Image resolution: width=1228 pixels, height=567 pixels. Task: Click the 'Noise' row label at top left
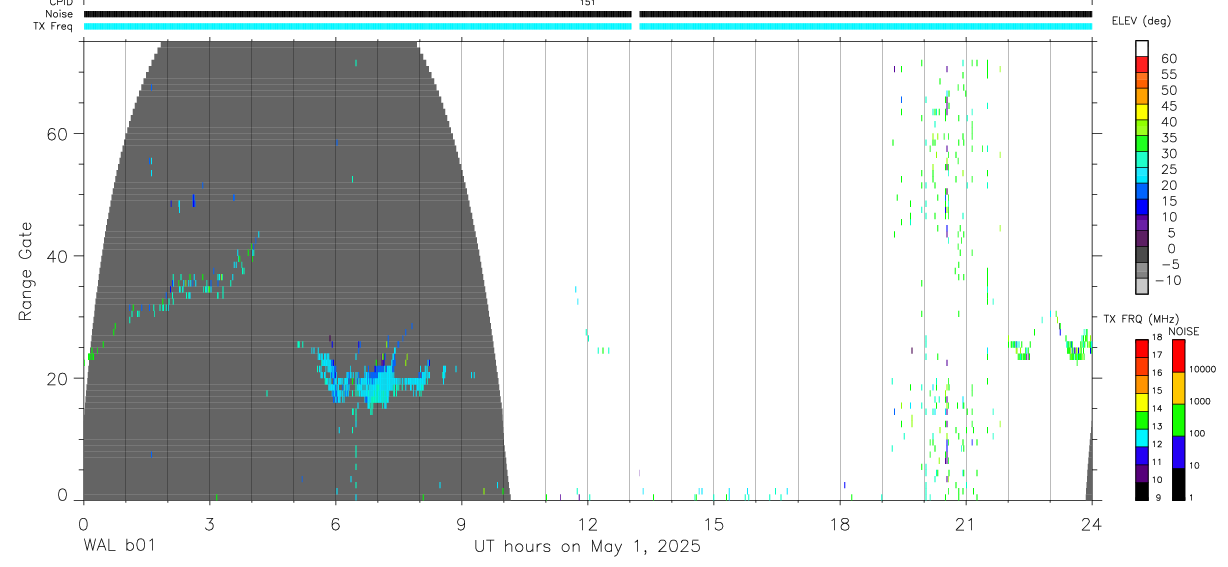tap(58, 14)
